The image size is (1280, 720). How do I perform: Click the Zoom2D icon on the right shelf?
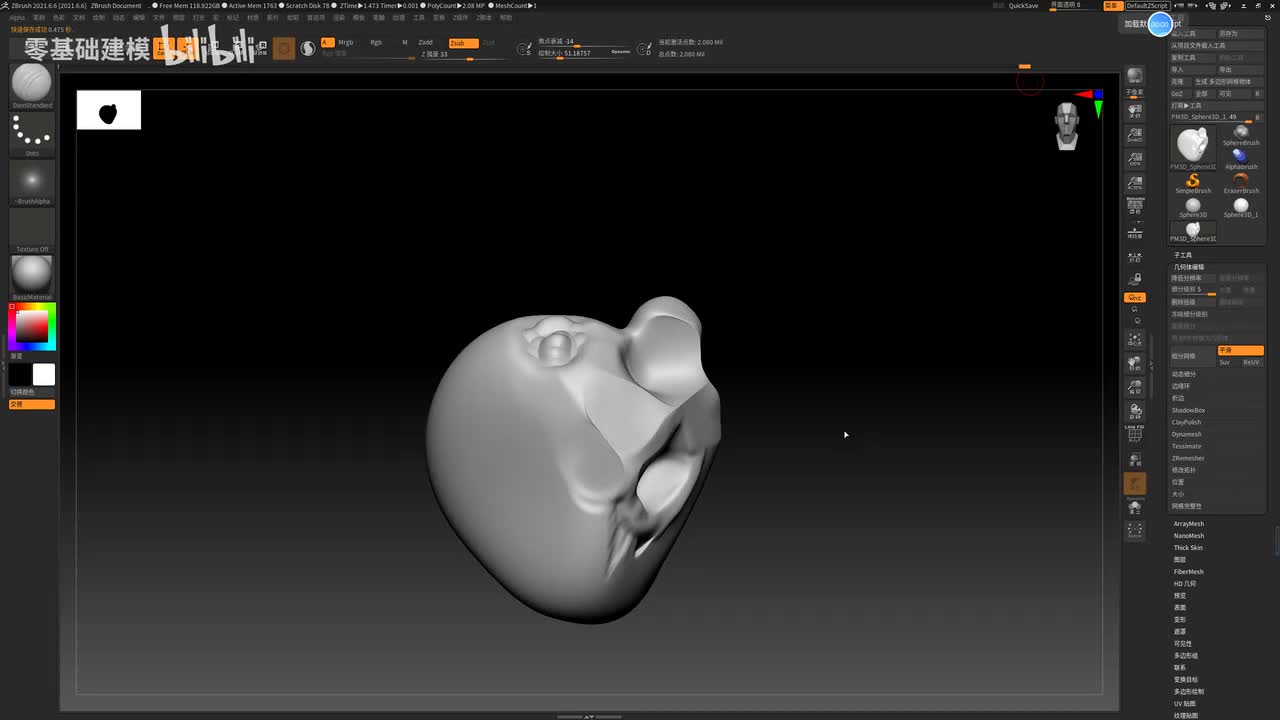pyautogui.click(x=1135, y=135)
